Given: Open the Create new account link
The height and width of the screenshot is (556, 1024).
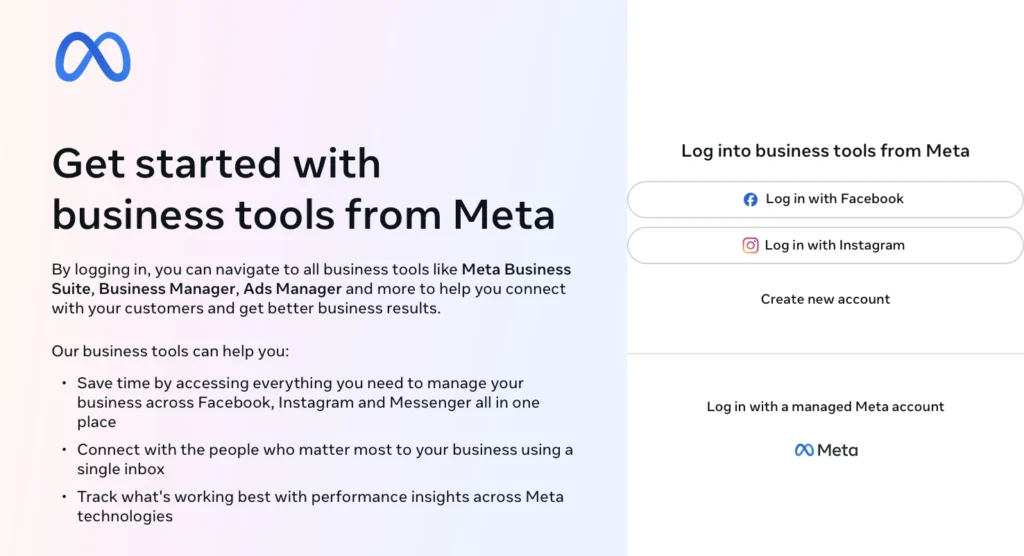Looking at the screenshot, I should [x=825, y=299].
